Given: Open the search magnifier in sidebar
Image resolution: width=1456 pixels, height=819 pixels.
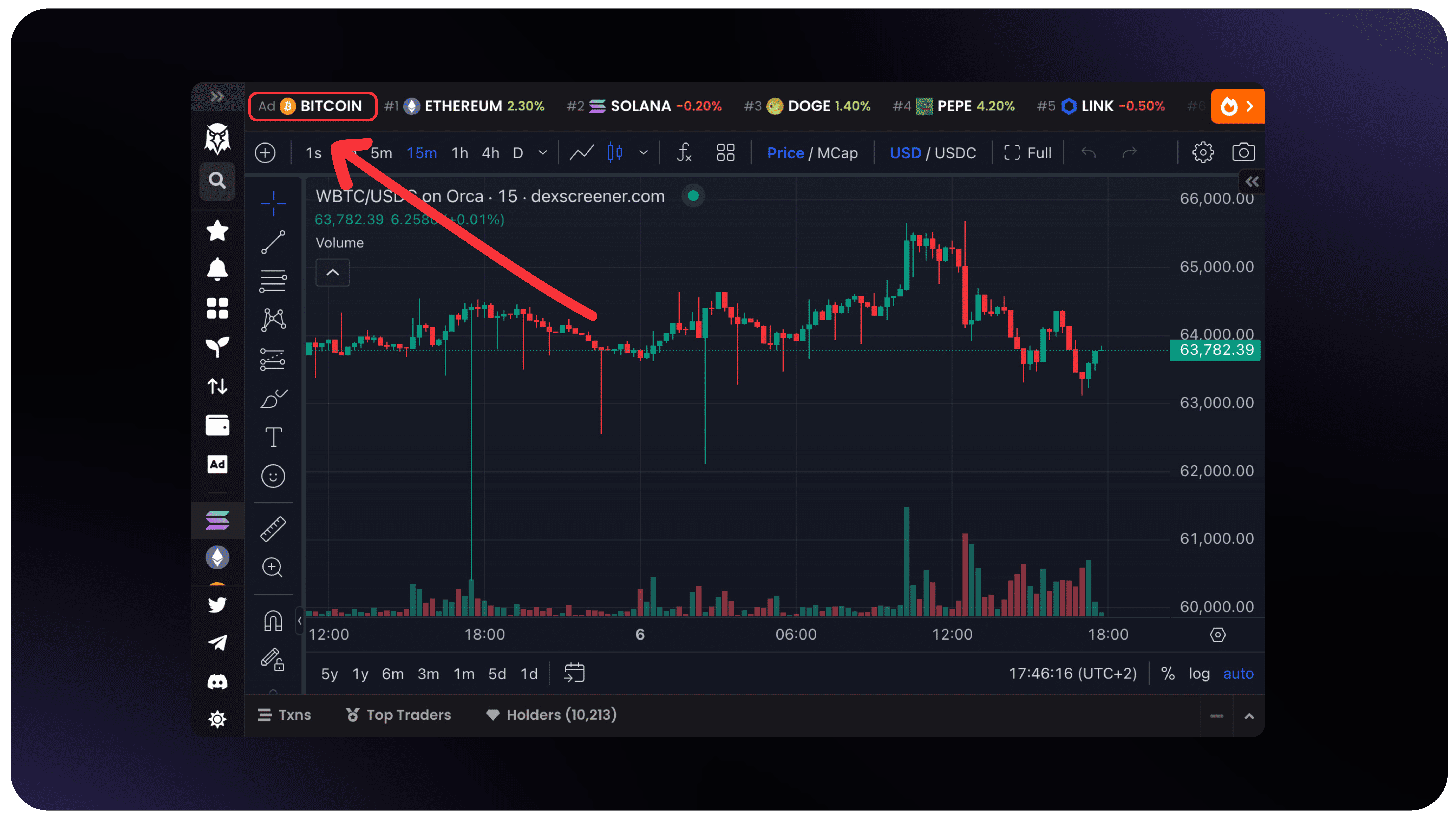Looking at the screenshot, I should (x=217, y=181).
